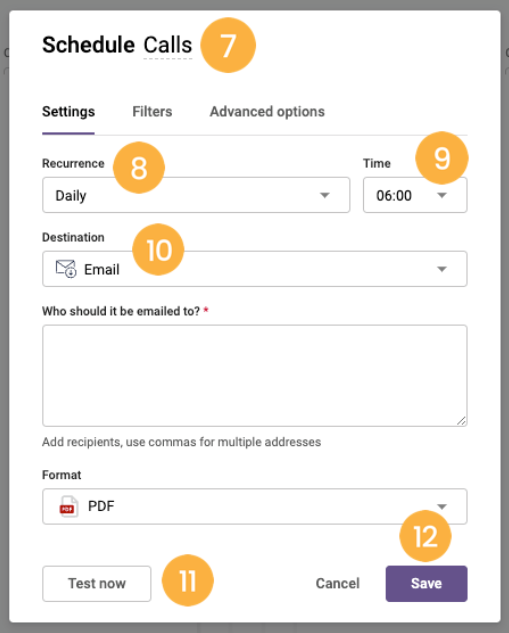Switch to the Filters tab
Image resolution: width=509 pixels, height=633 pixels.
pos(152,111)
